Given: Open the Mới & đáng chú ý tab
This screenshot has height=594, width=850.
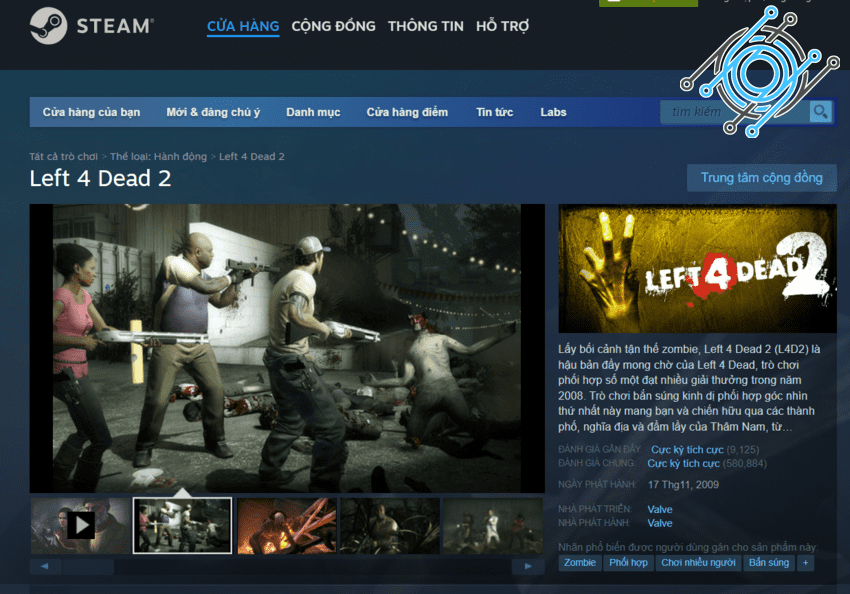Looking at the screenshot, I should tap(213, 112).
